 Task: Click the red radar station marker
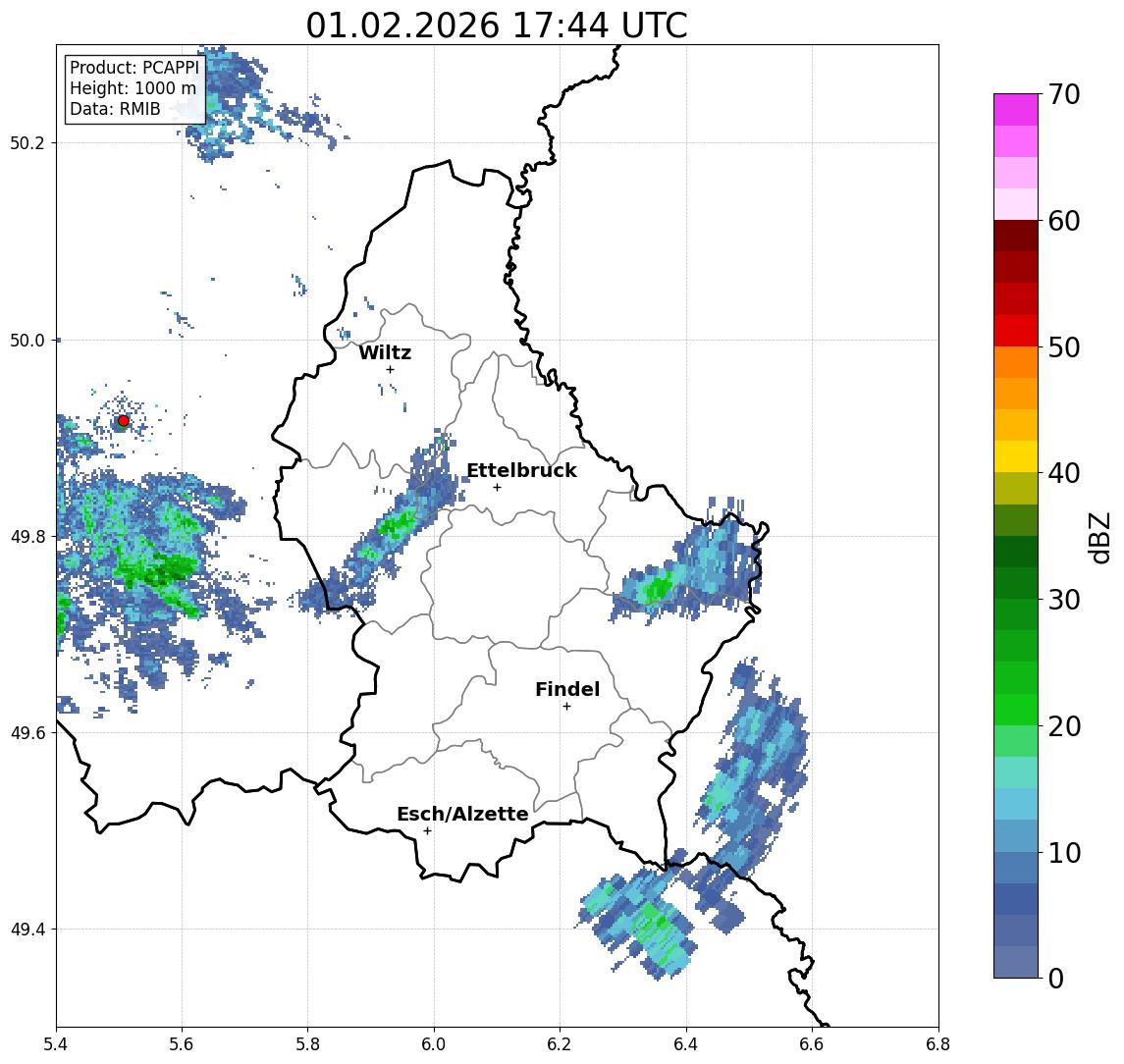point(124,421)
